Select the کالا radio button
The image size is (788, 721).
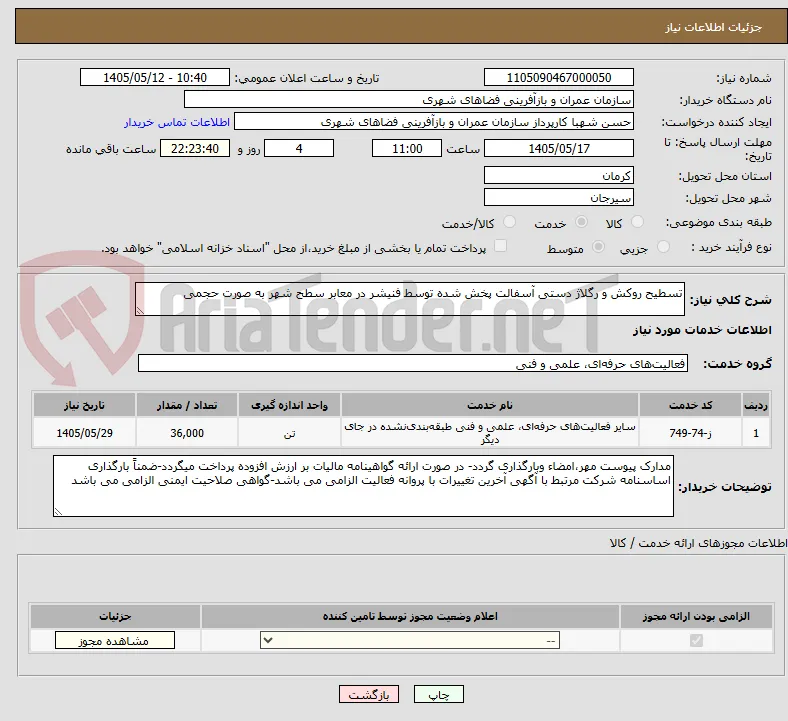(637, 222)
